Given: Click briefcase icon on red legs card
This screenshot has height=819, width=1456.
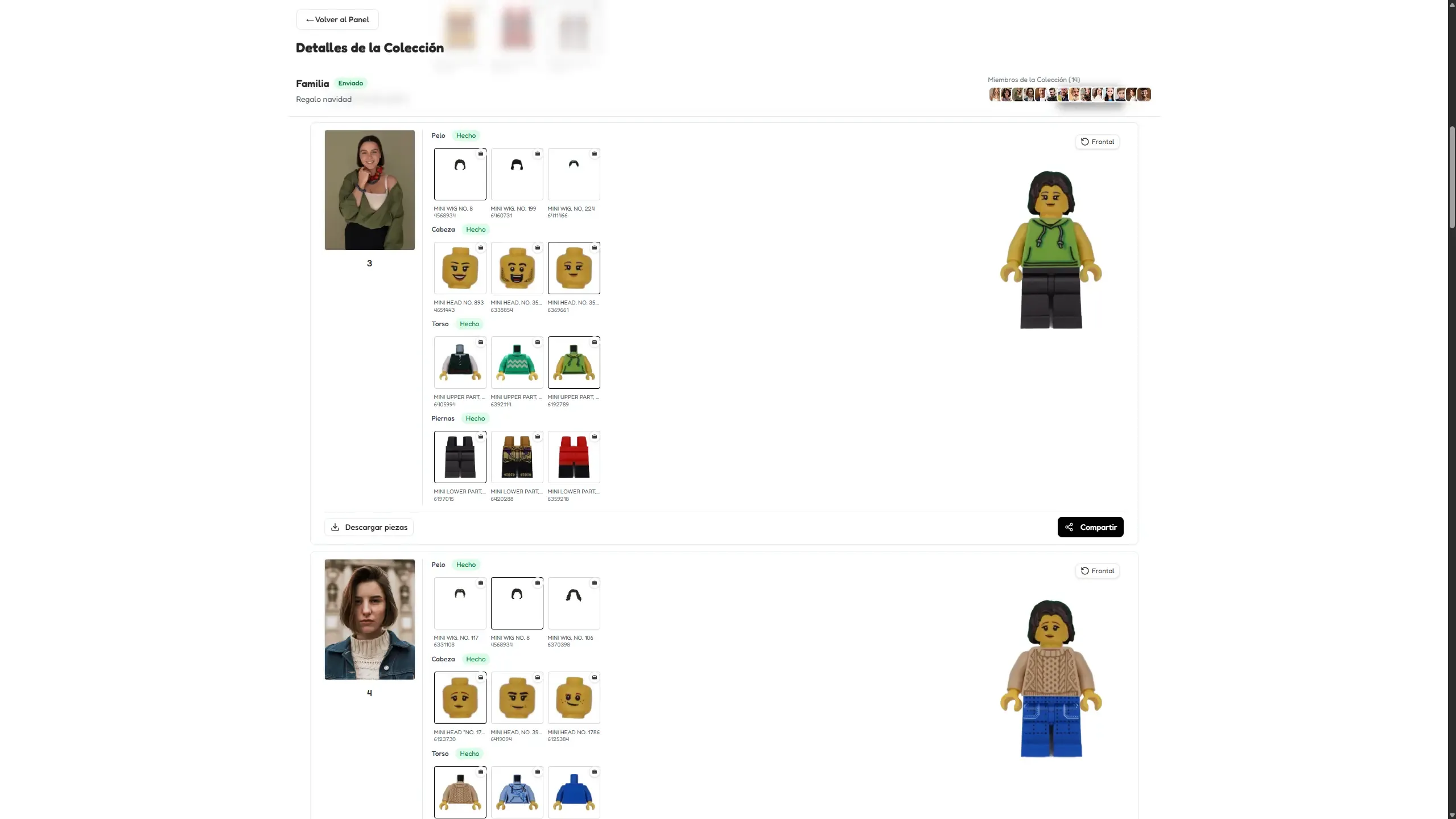Looking at the screenshot, I should (x=594, y=437).
